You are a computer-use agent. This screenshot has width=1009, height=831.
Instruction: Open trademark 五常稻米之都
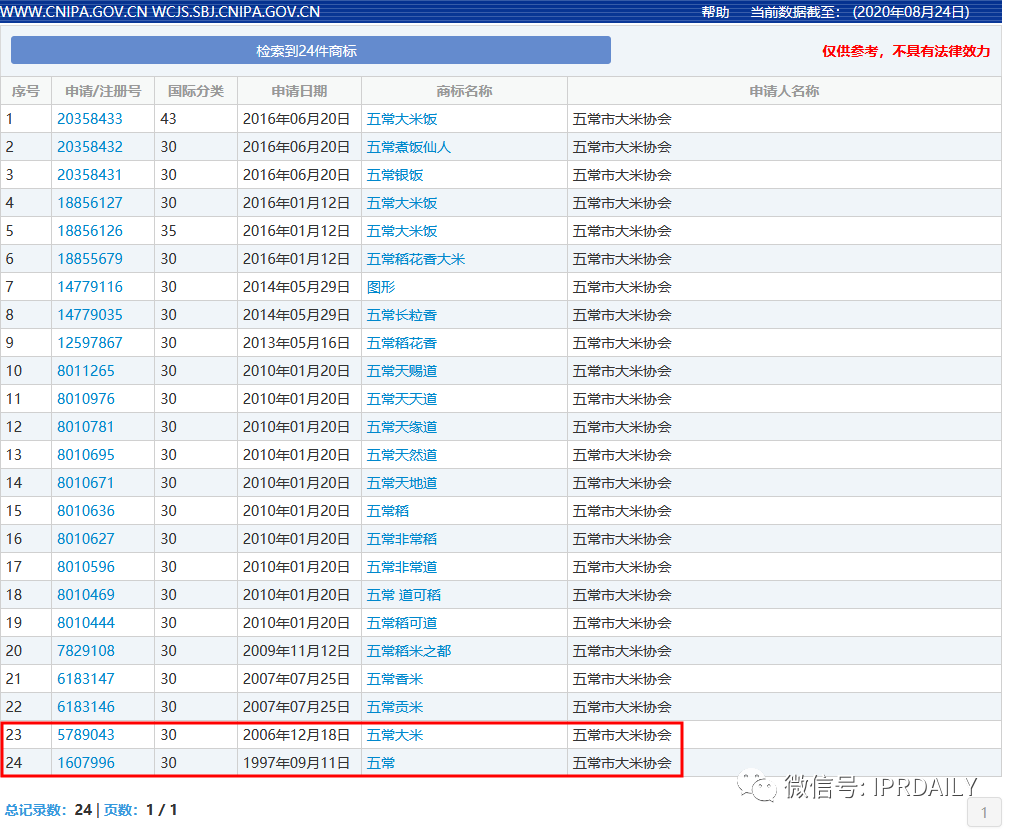pyautogui.click(x=409, y=651)
